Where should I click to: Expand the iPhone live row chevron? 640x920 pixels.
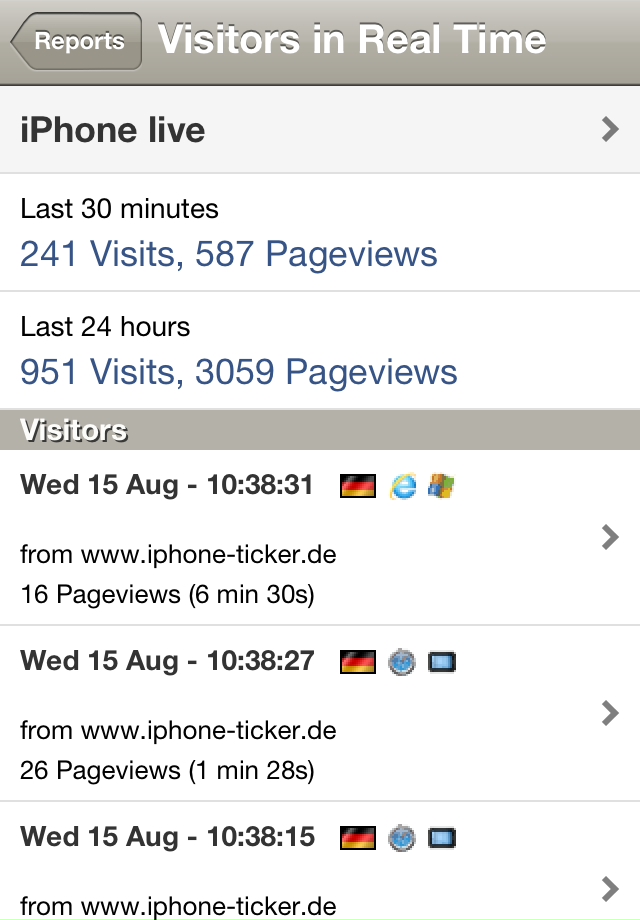610,129
